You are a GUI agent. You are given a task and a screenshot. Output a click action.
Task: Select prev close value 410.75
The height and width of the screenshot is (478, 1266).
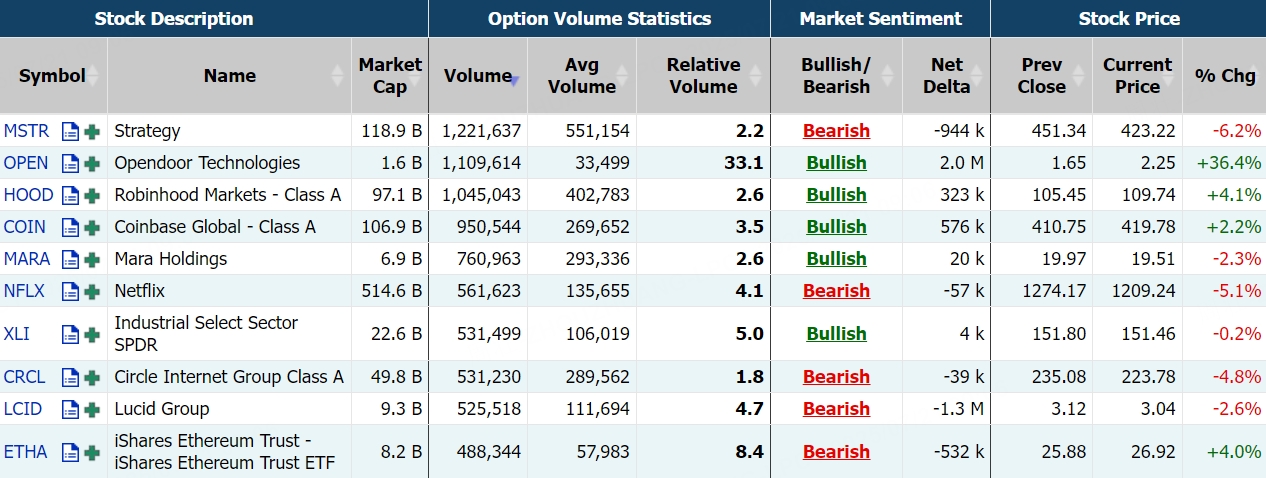(x=1056, y=227)
